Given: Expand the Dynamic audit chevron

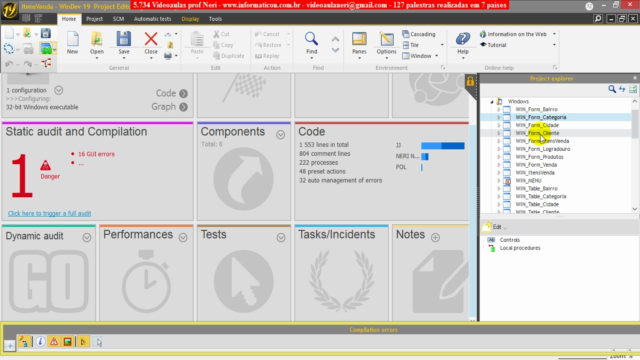Looking at the screenshot, I should [87, 238].
